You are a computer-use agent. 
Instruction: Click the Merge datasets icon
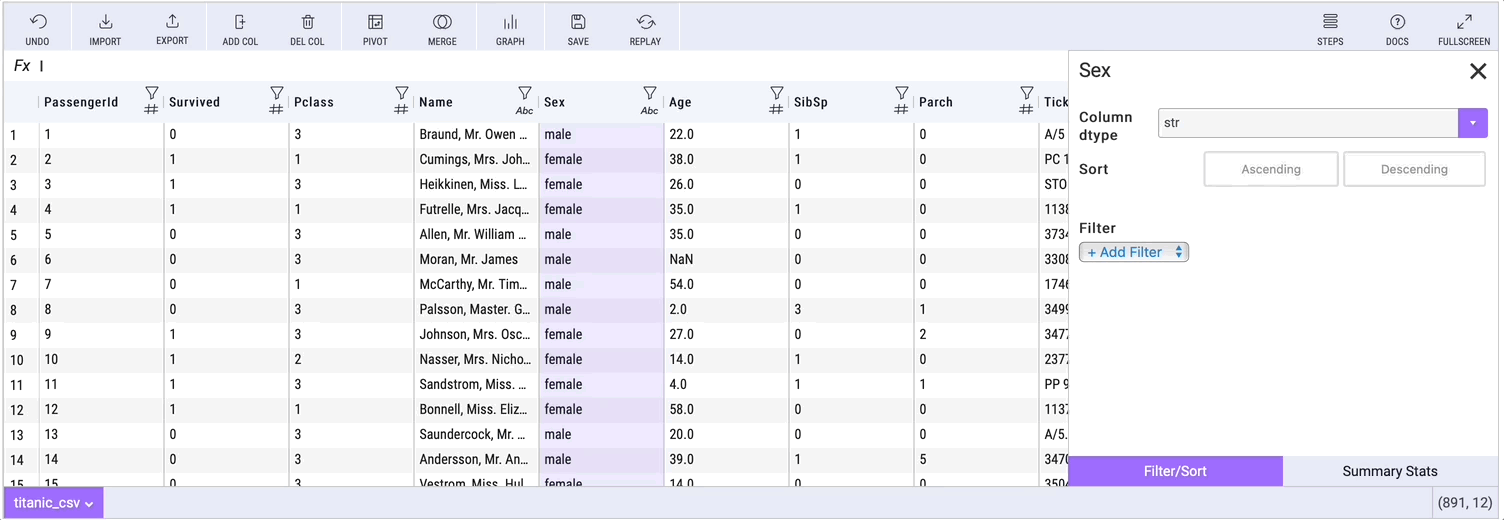(442, 28)
